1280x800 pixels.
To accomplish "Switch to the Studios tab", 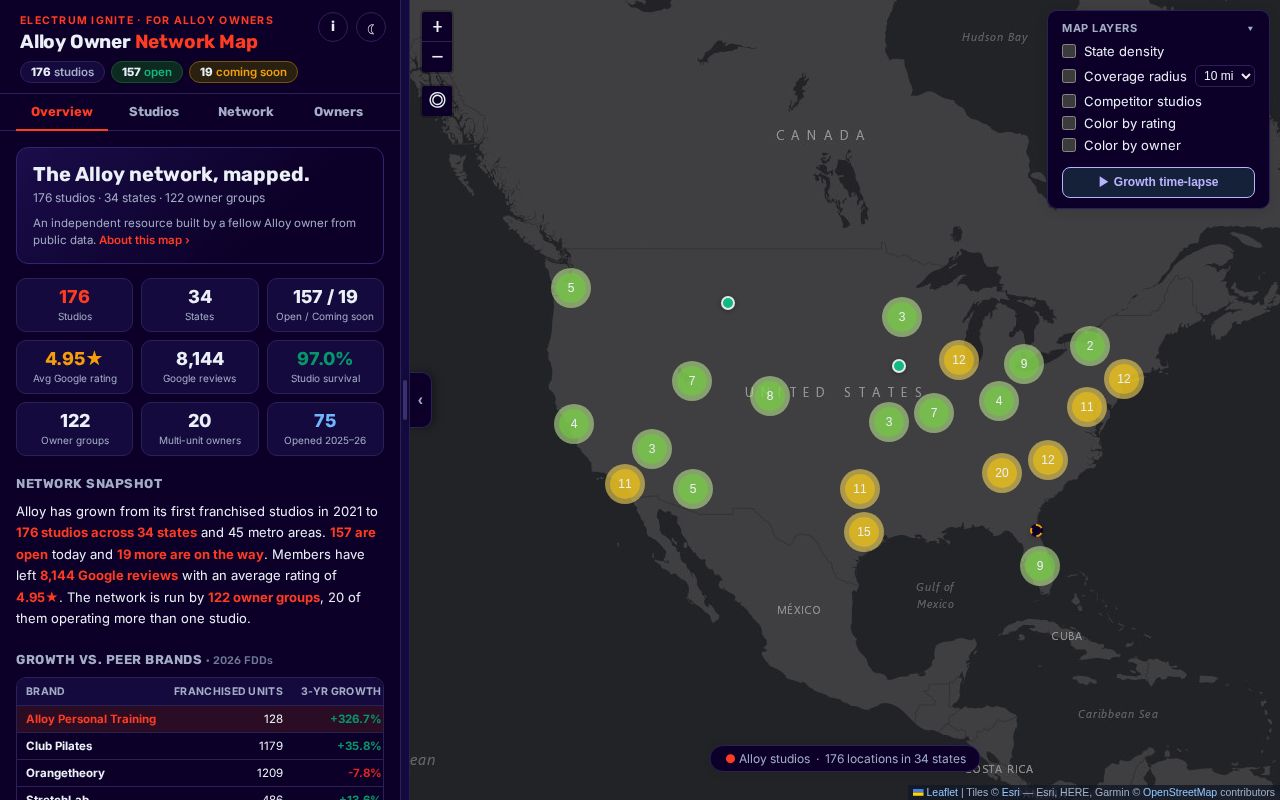I will point(154,112).
